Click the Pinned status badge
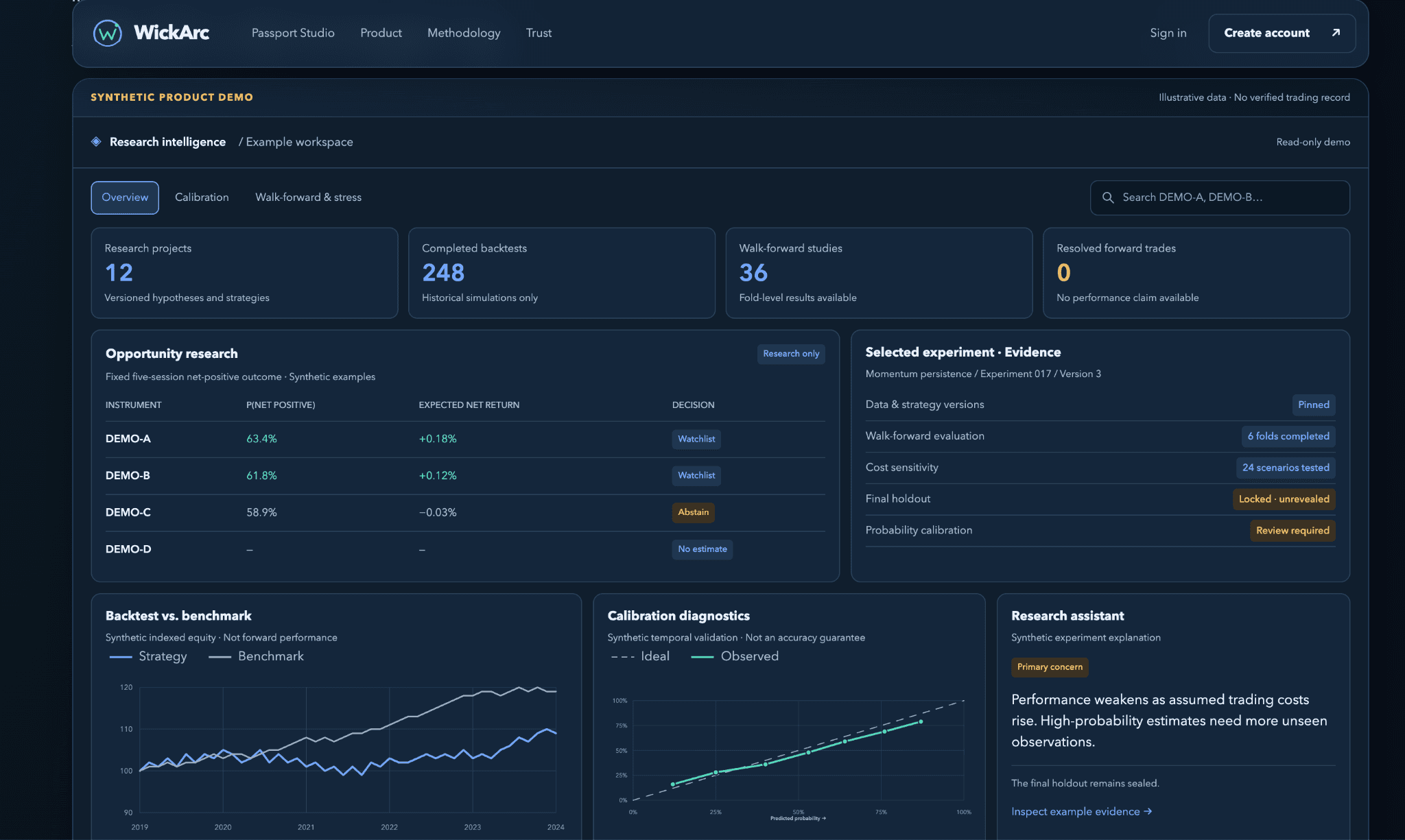The width and height of the screenshot is (1405, 840). (1313, 405)
